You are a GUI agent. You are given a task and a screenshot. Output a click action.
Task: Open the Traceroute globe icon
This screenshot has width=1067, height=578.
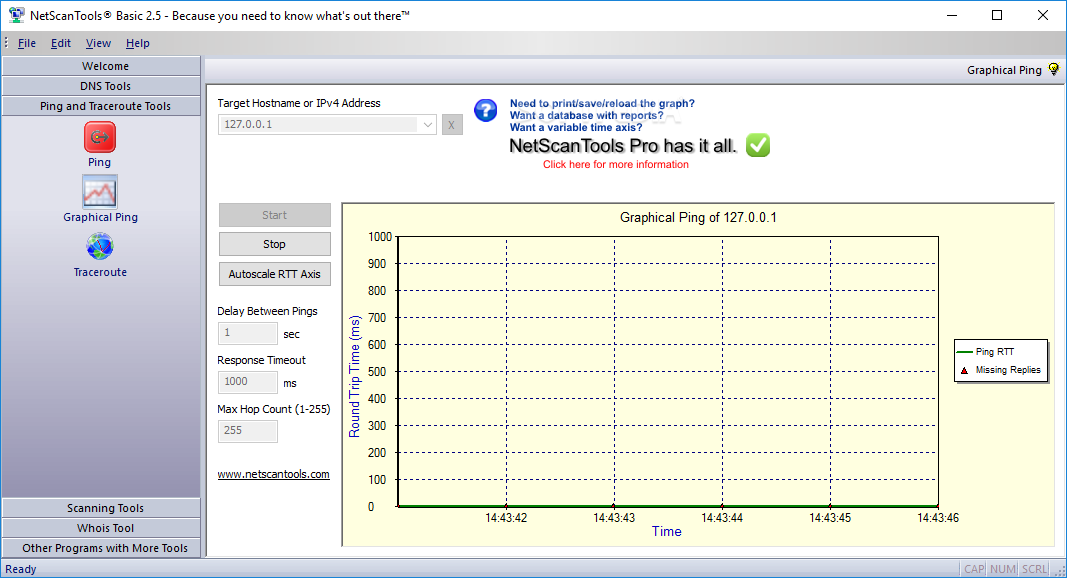(x=99, y=246)
